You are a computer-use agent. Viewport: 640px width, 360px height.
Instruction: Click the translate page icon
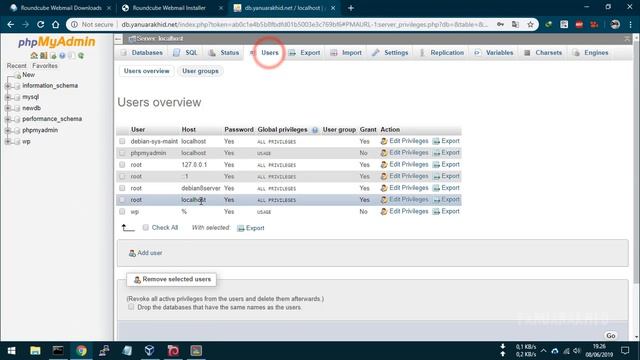coord(516,24)
